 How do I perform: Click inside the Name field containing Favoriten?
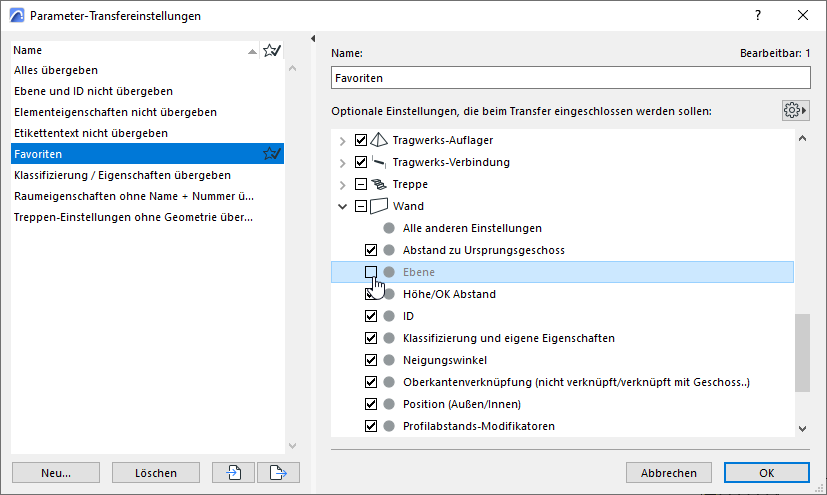(x=571, y=78)
